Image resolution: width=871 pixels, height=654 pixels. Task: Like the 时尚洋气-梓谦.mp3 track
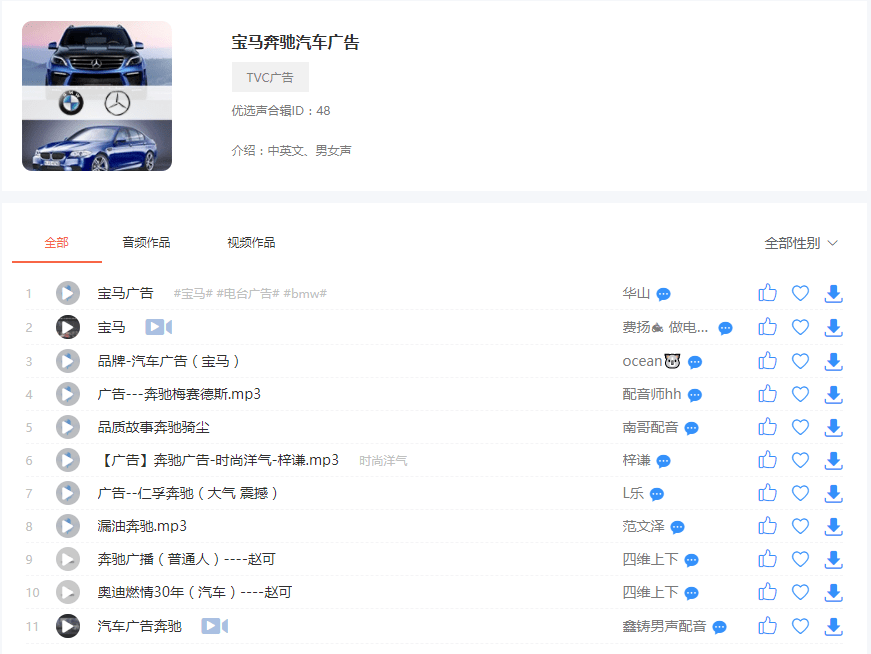tap(767, 460)
